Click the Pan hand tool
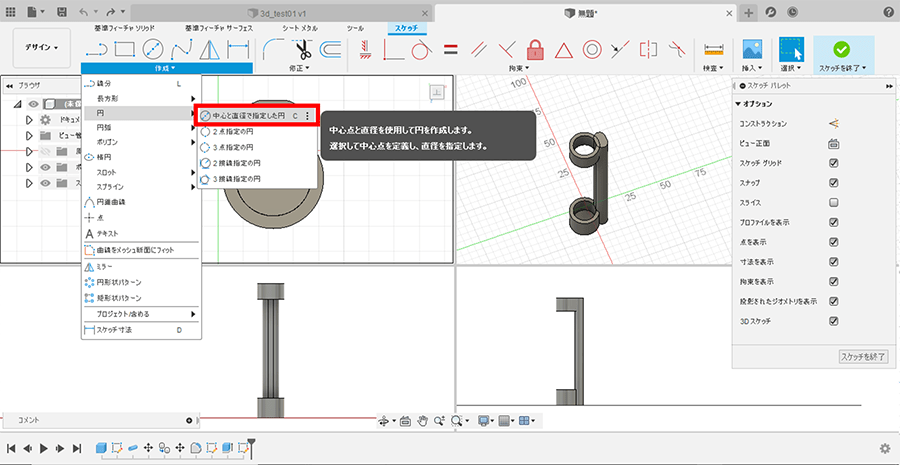 pos(424,421)
